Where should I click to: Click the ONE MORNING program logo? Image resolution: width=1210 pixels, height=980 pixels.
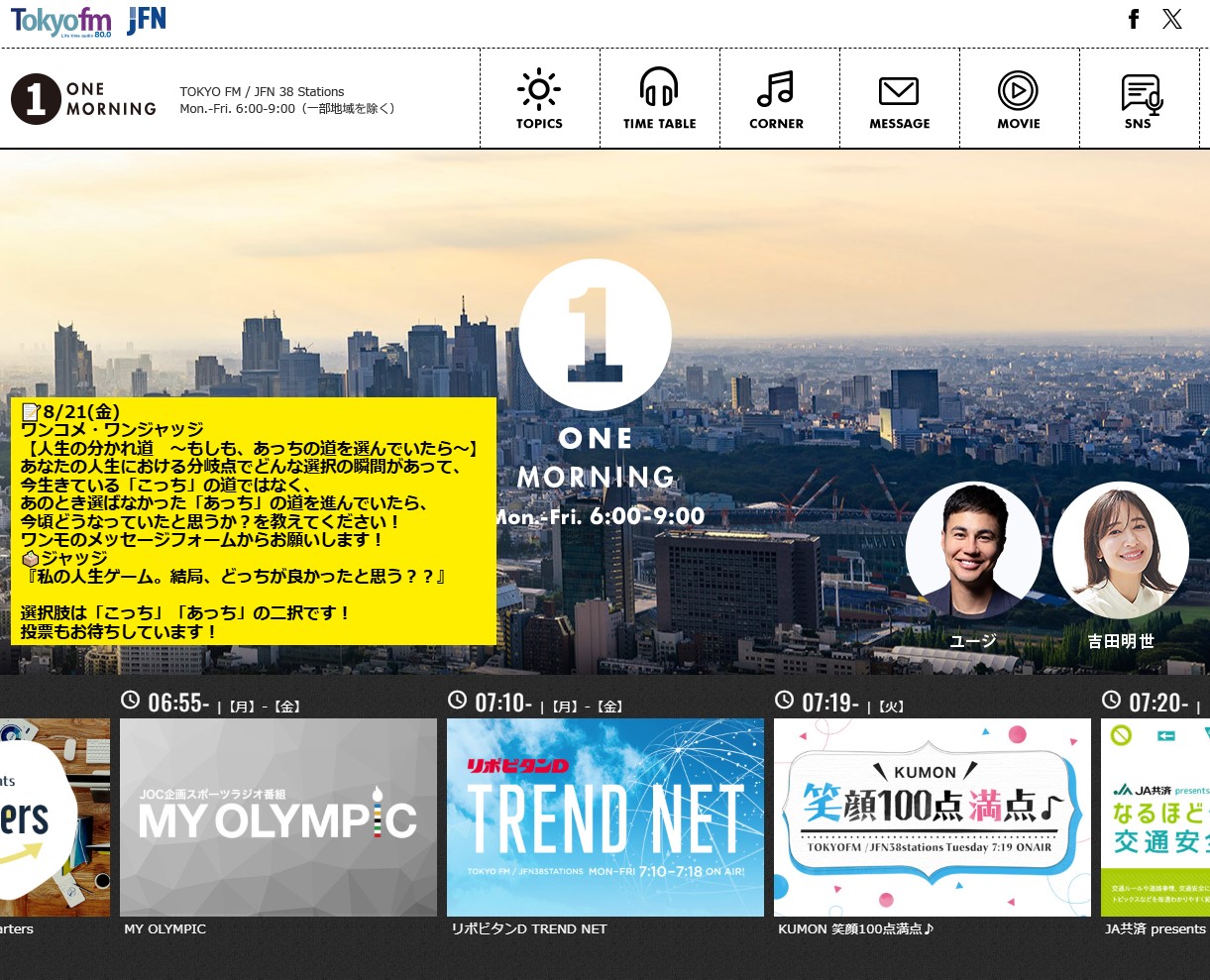(x=84, y=99)
